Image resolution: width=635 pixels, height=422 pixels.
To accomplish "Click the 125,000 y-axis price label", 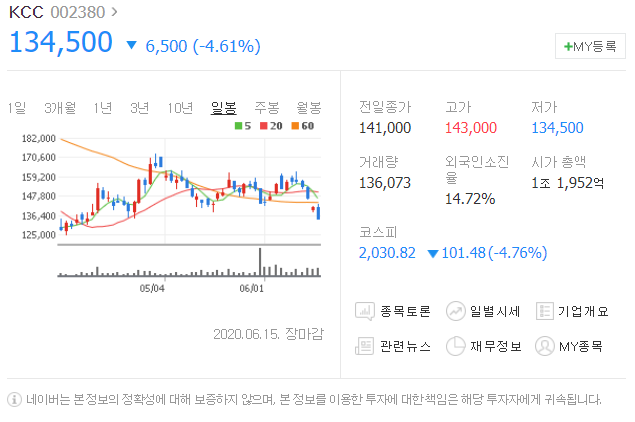I will tap(38, 235).
